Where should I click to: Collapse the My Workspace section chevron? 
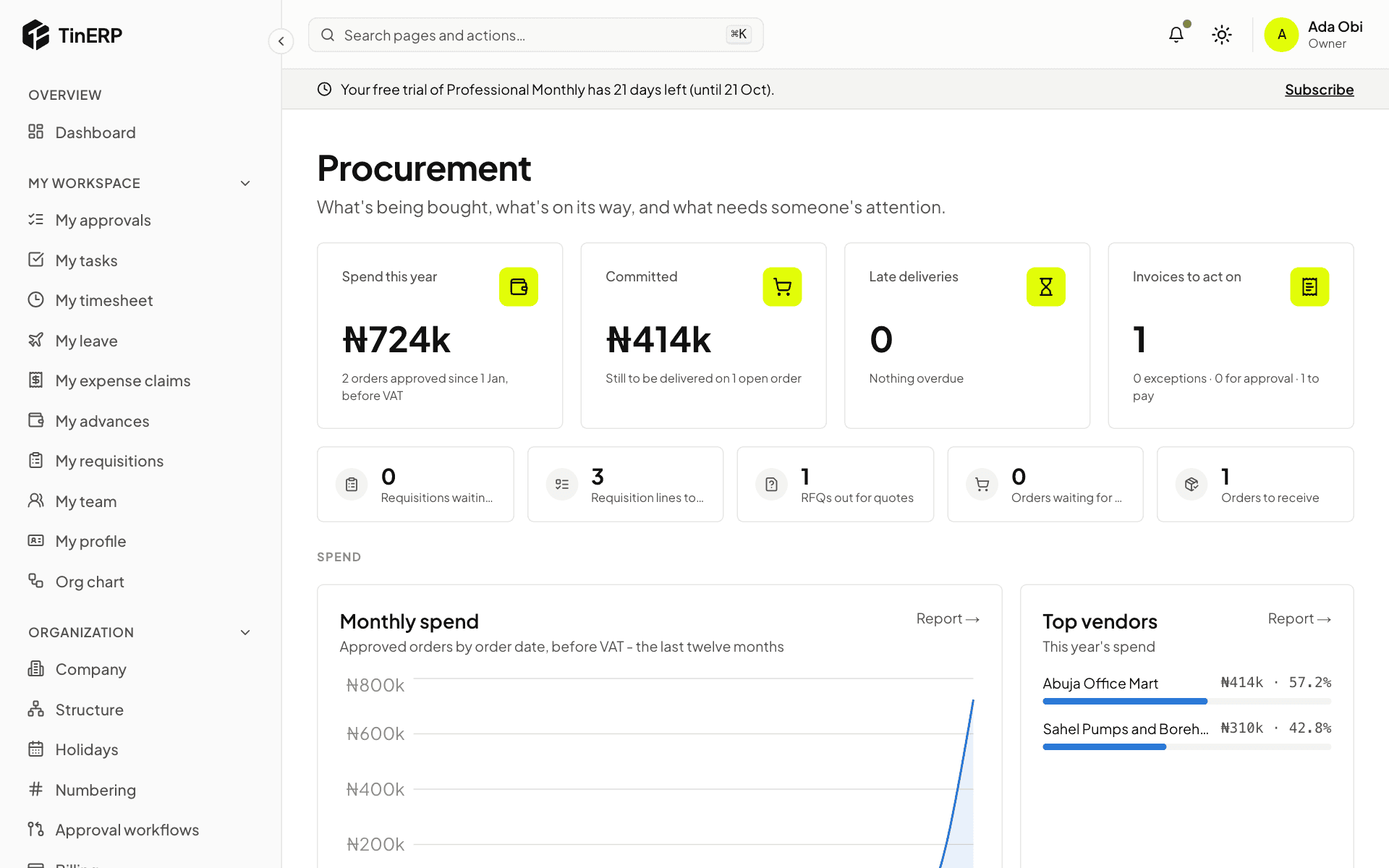click(245, 184)
